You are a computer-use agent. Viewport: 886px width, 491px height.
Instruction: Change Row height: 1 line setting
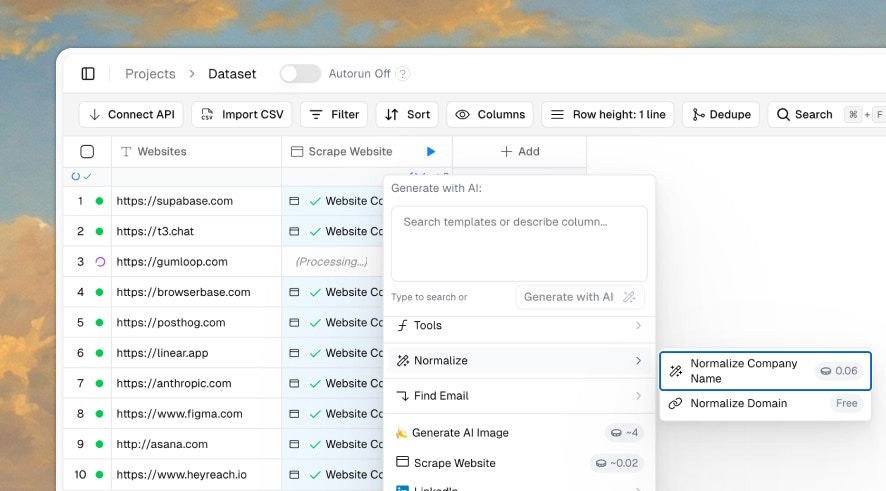click(x=607, y=115)
